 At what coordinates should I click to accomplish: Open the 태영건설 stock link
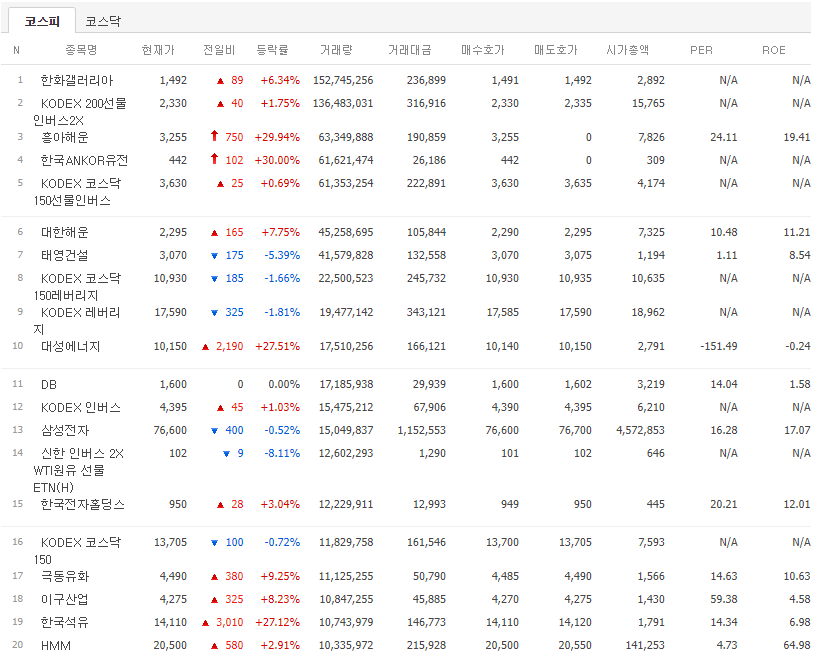click(x=65, y=255)
